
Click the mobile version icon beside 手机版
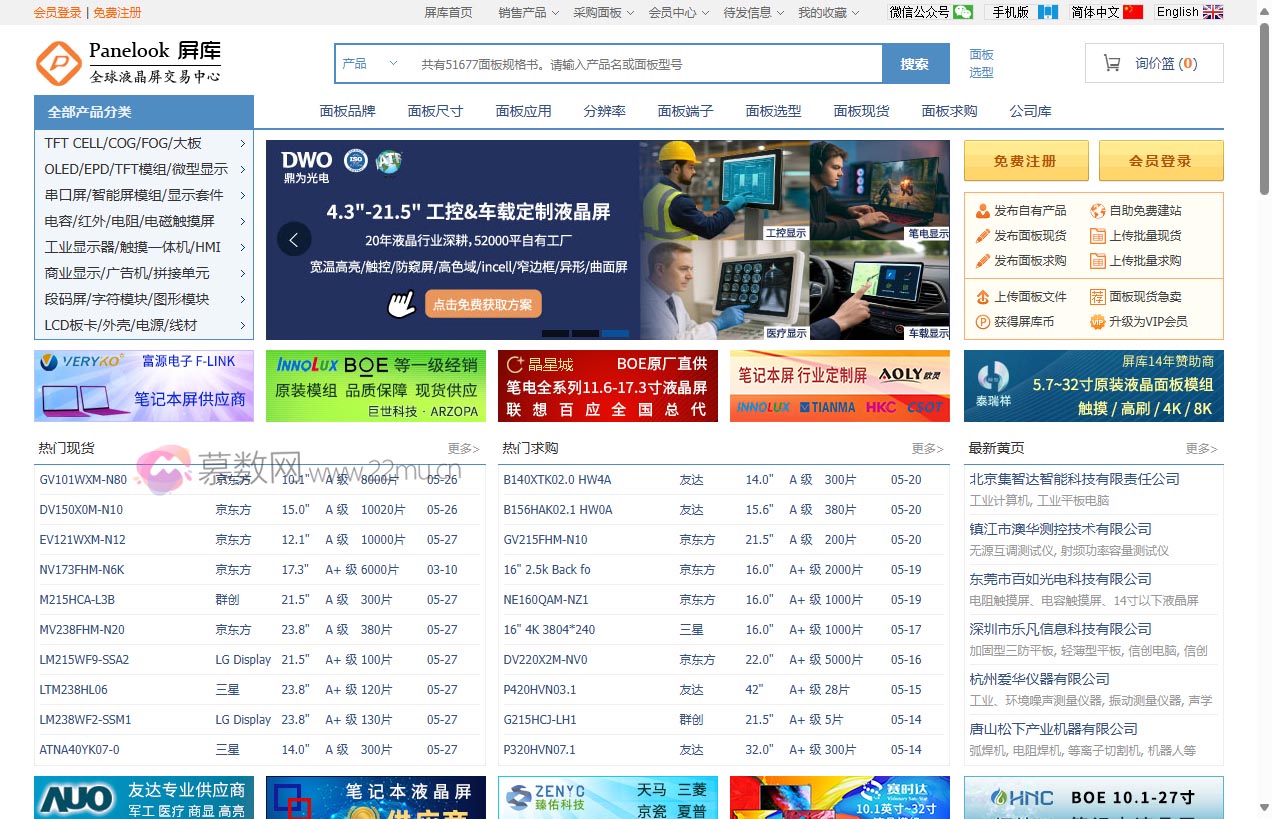(1047, 12)
